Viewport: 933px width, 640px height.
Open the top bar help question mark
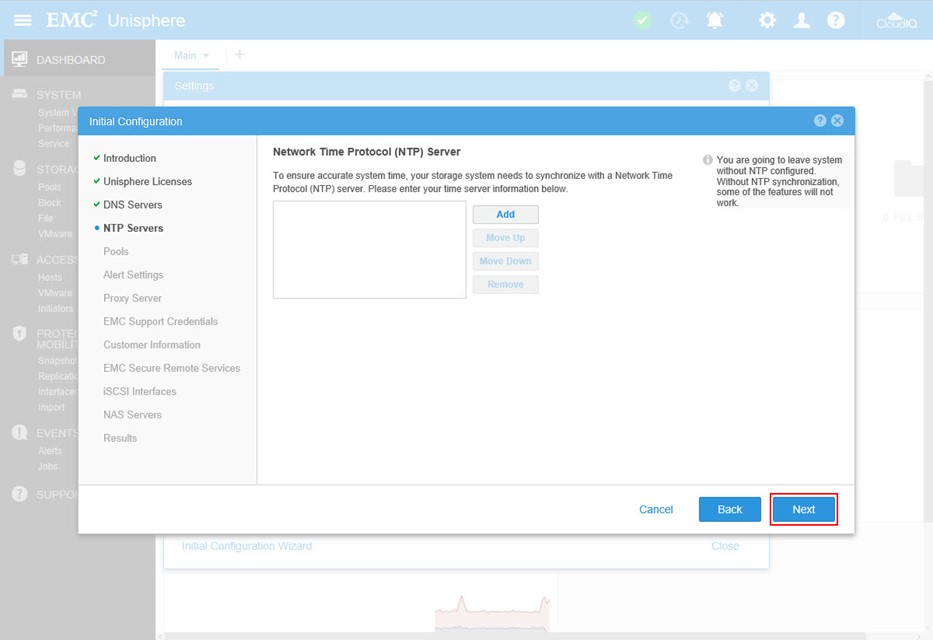[x=836, y=21]
